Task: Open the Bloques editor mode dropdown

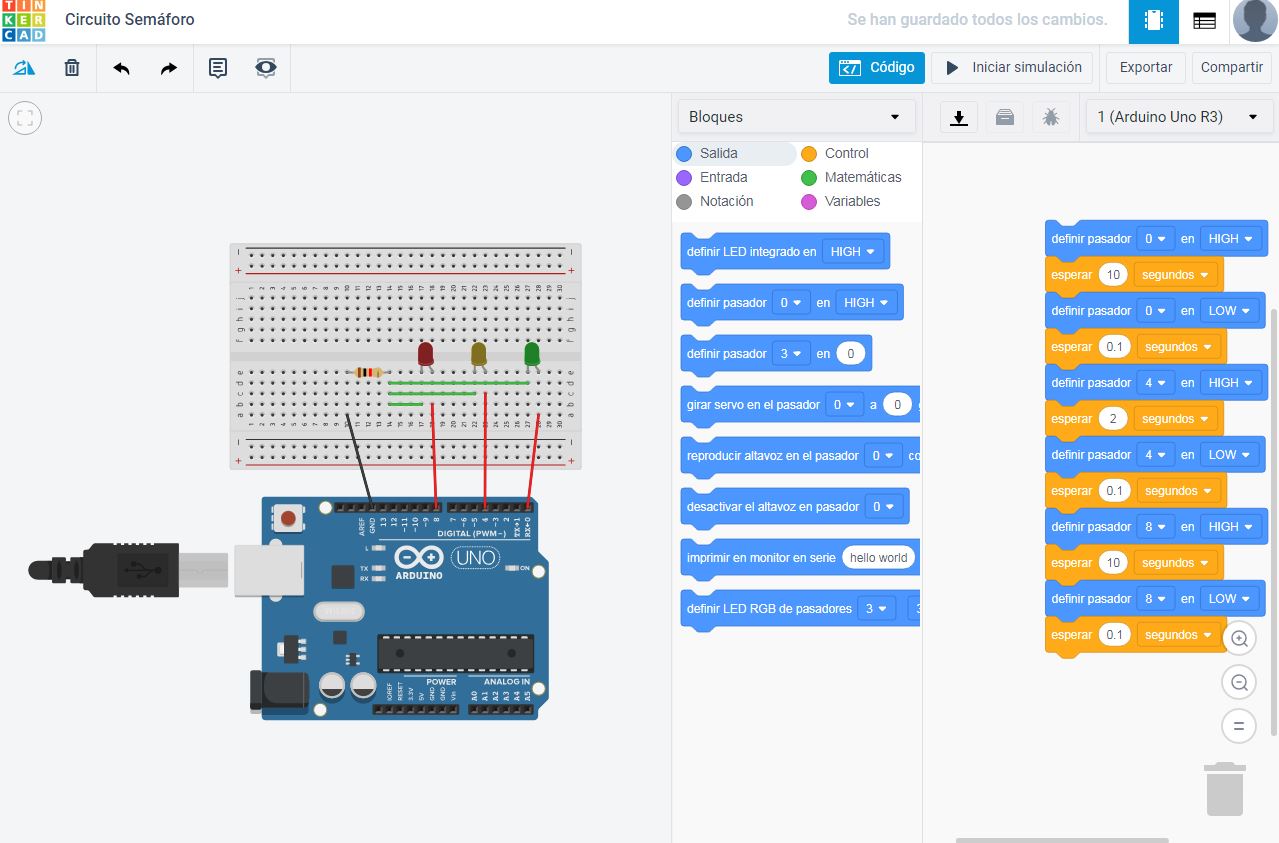Action: click(796, 116)
